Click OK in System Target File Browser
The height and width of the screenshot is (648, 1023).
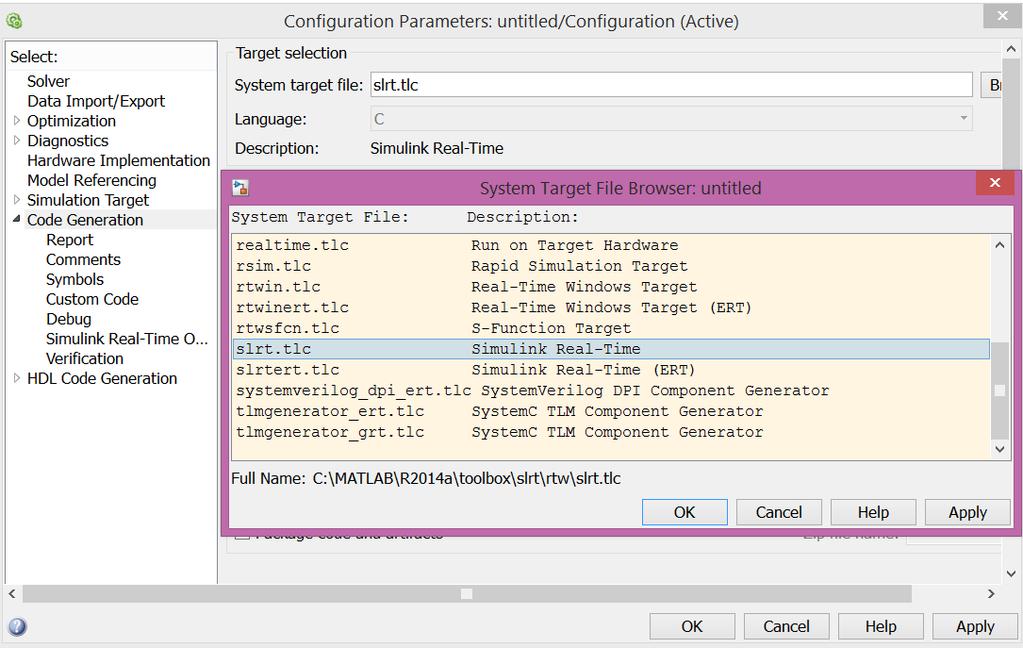[684, 512]
